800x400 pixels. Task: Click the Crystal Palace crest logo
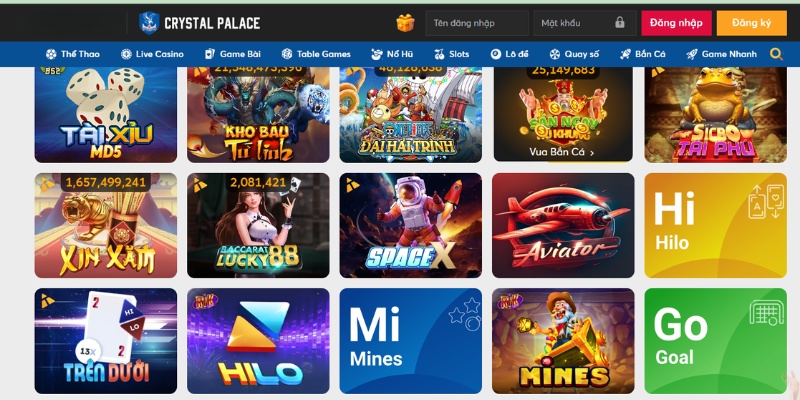click(x=149, y=23)
